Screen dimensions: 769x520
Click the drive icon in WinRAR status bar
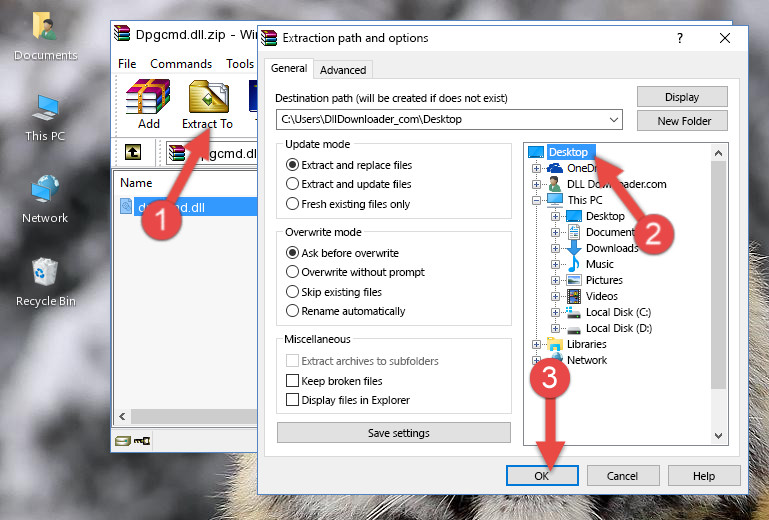click(x=123, y=441)
